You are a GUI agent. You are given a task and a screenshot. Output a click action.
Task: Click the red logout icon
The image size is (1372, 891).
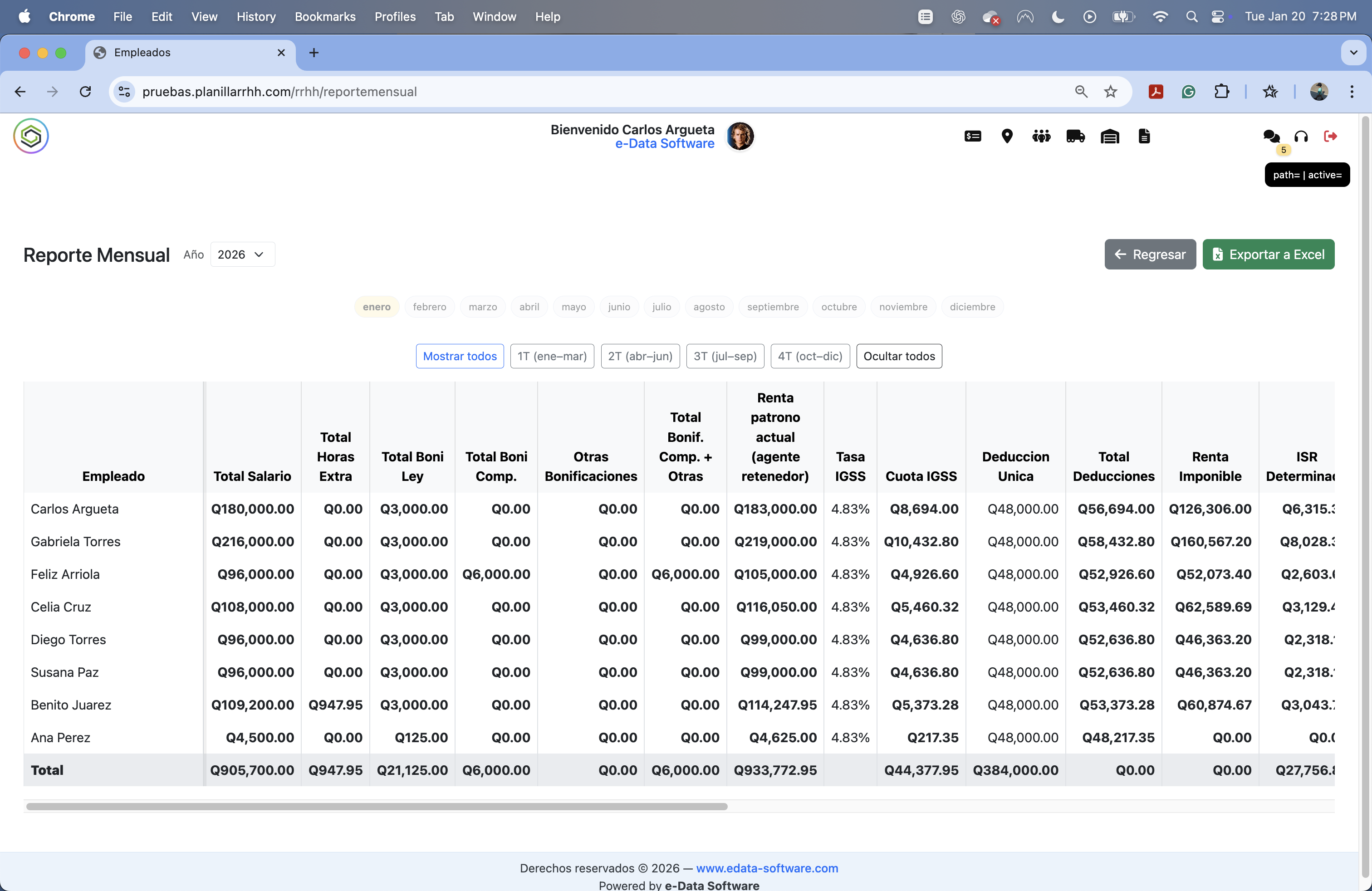point(1331,136)
